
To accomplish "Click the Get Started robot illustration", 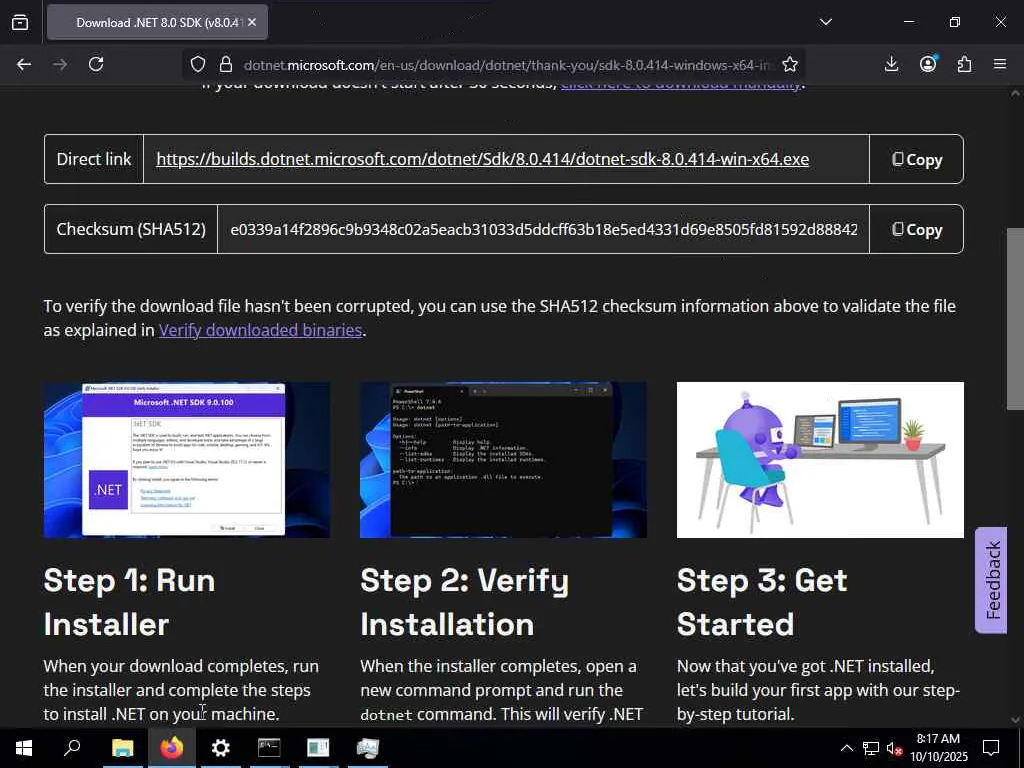I will click(820, 460).
